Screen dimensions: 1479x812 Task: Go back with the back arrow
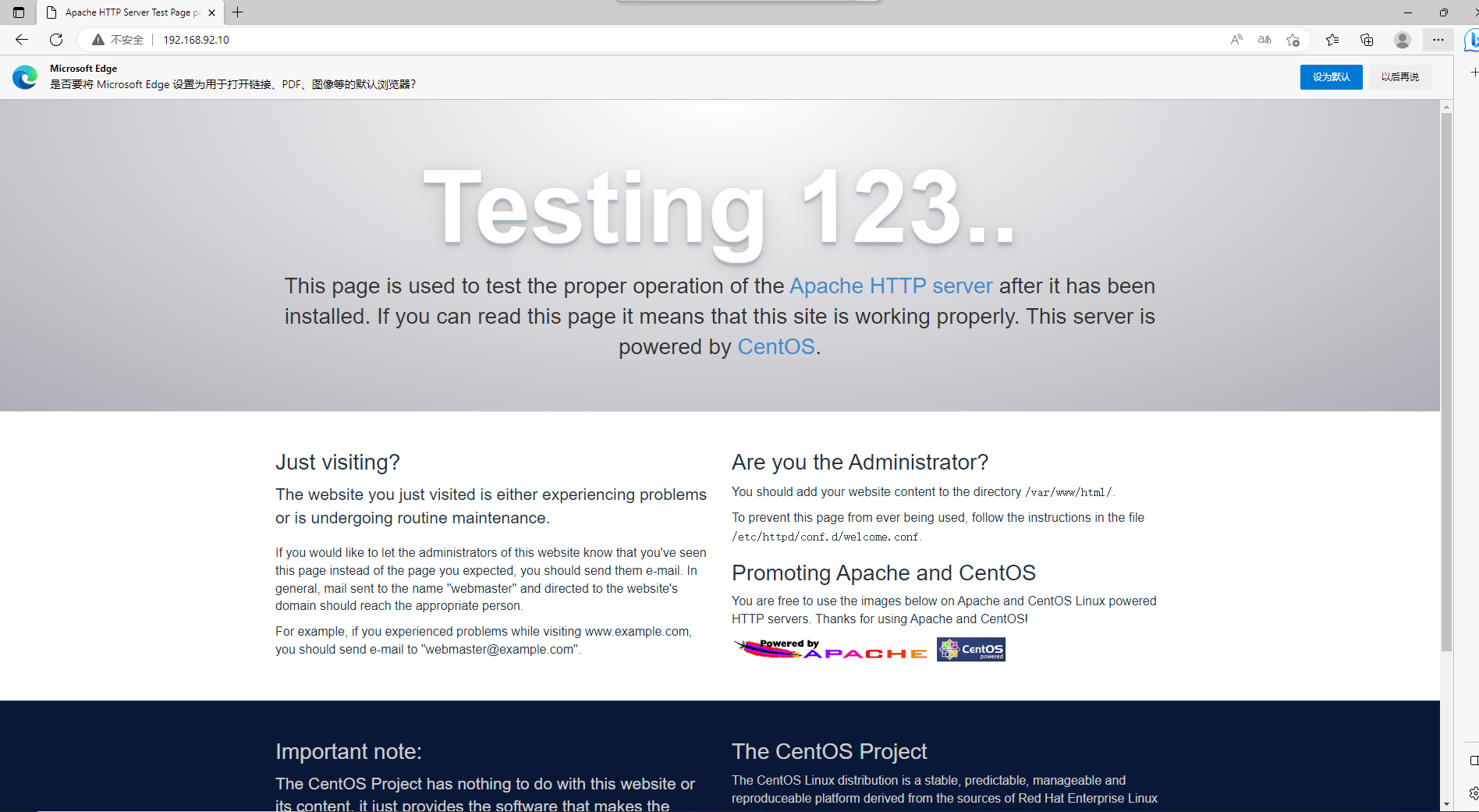point(21,40)
